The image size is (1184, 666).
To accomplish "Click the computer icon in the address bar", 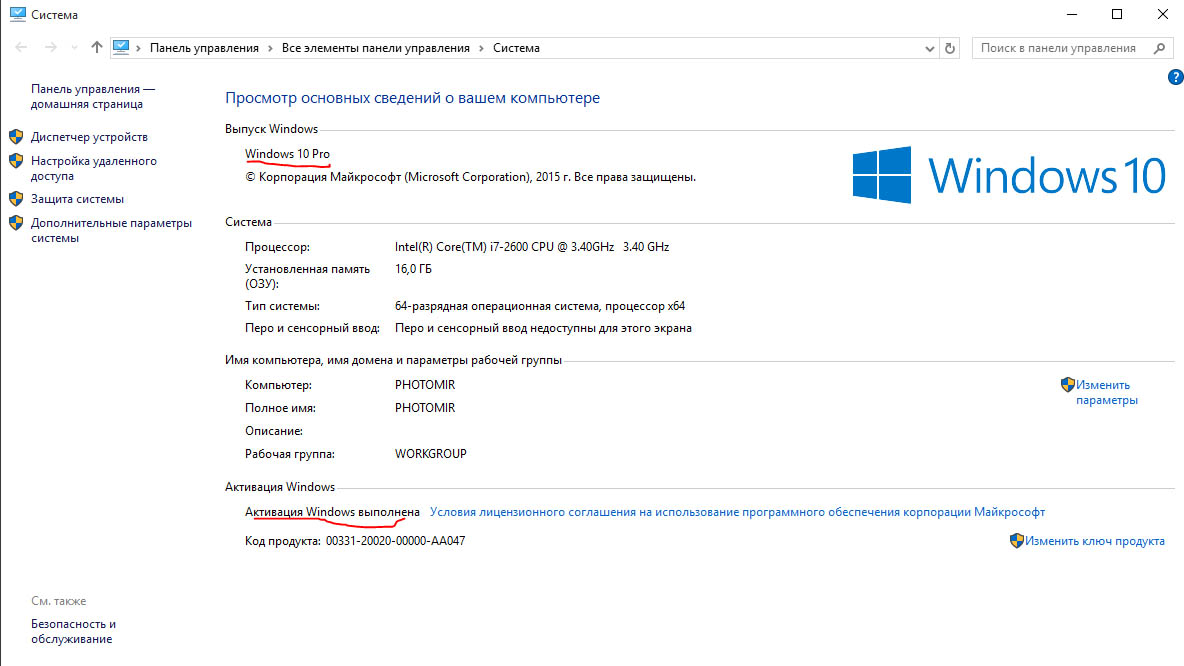I will (x=121, y=48).
